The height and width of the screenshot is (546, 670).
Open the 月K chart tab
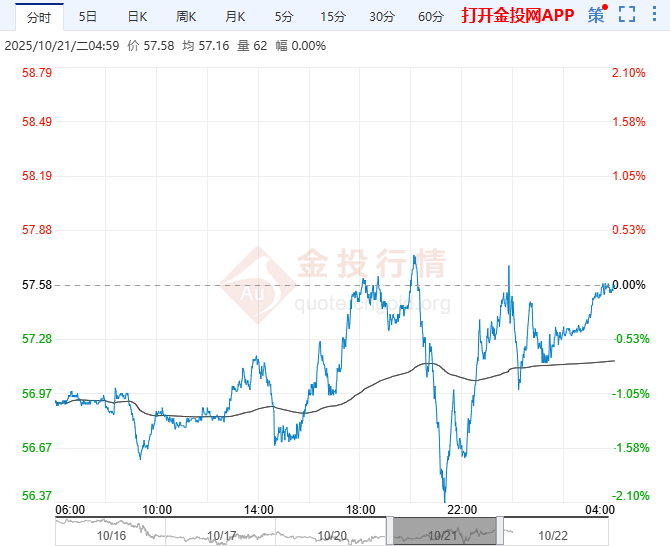coord(235,17)
